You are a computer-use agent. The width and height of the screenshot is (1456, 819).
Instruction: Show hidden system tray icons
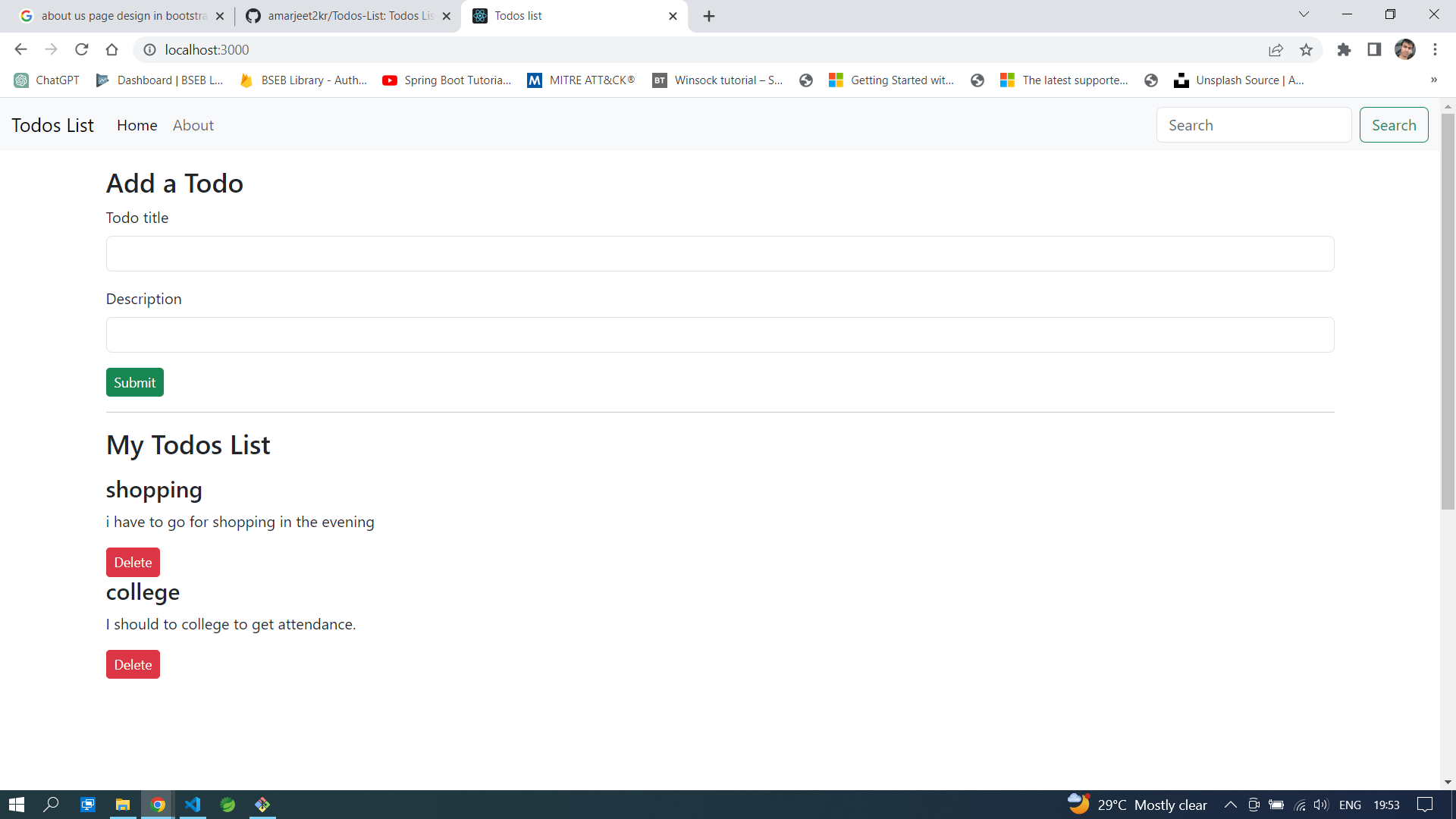pos(1230,805)
